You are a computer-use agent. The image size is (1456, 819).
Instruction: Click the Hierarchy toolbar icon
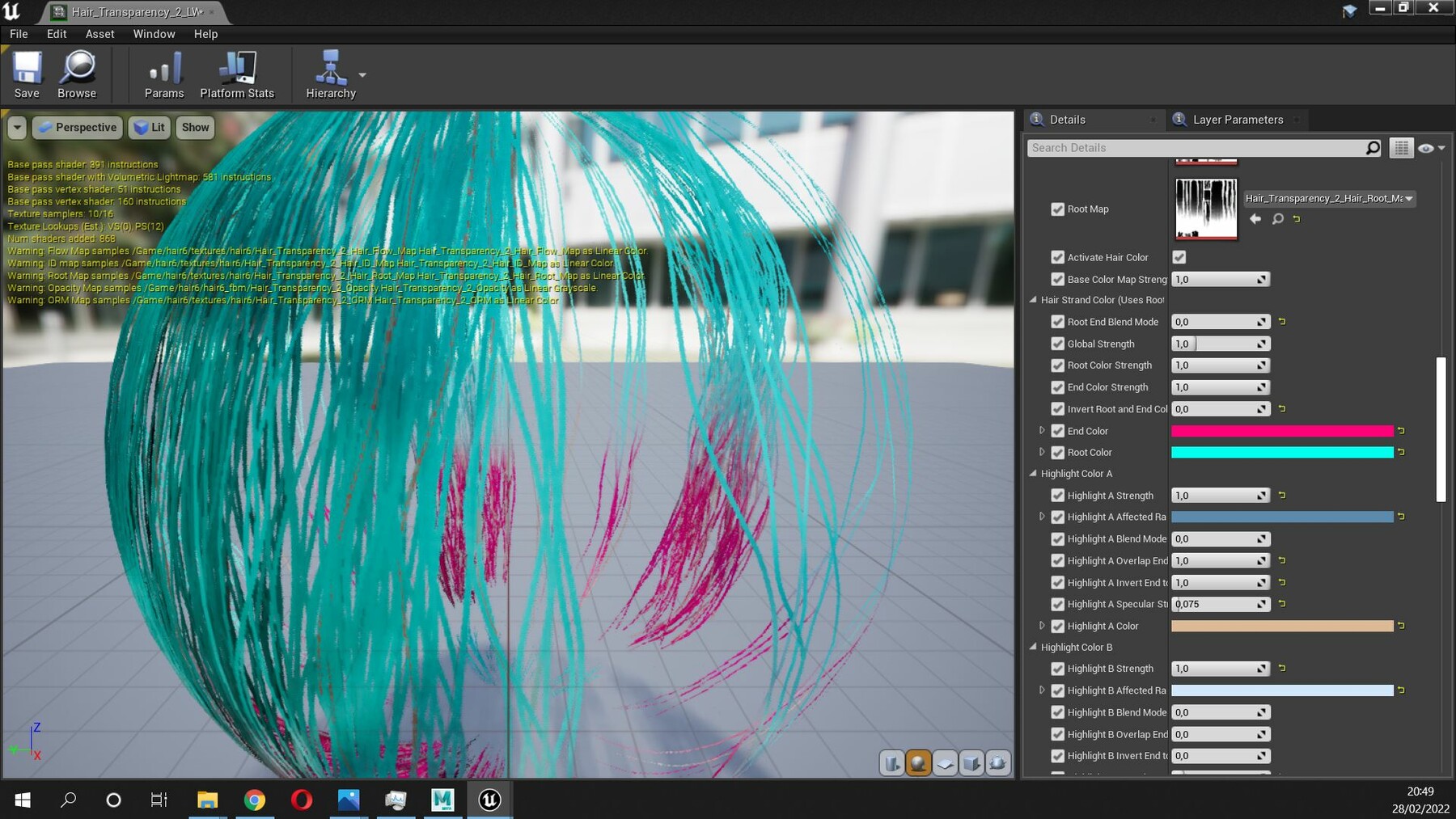[x=330, y=74]
